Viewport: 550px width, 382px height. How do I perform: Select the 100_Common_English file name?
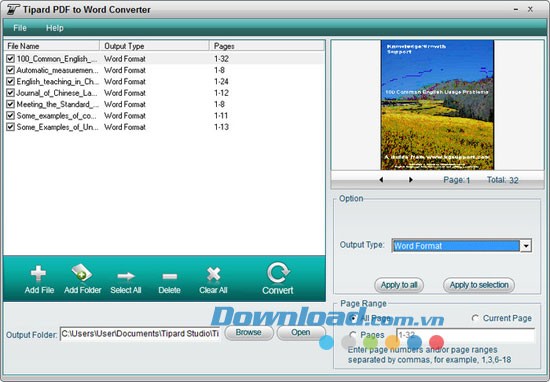pos(57,59)
